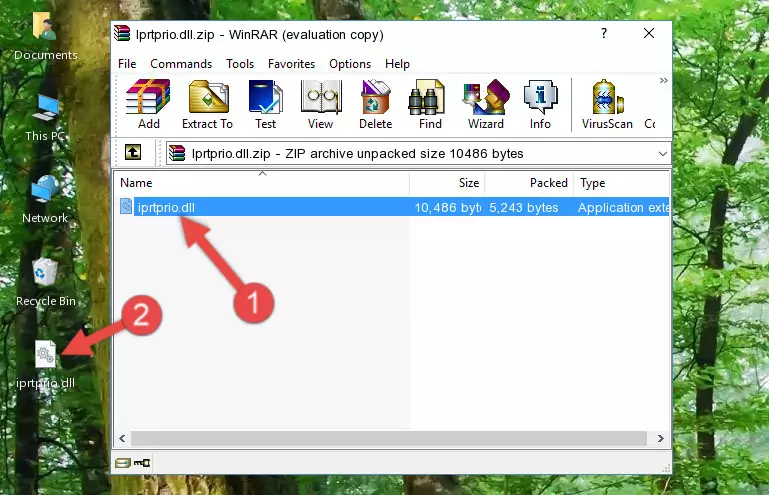This screenshot has height=495, width=769.
Task: Click the drive icon in status bar
Action: [123, 463]
